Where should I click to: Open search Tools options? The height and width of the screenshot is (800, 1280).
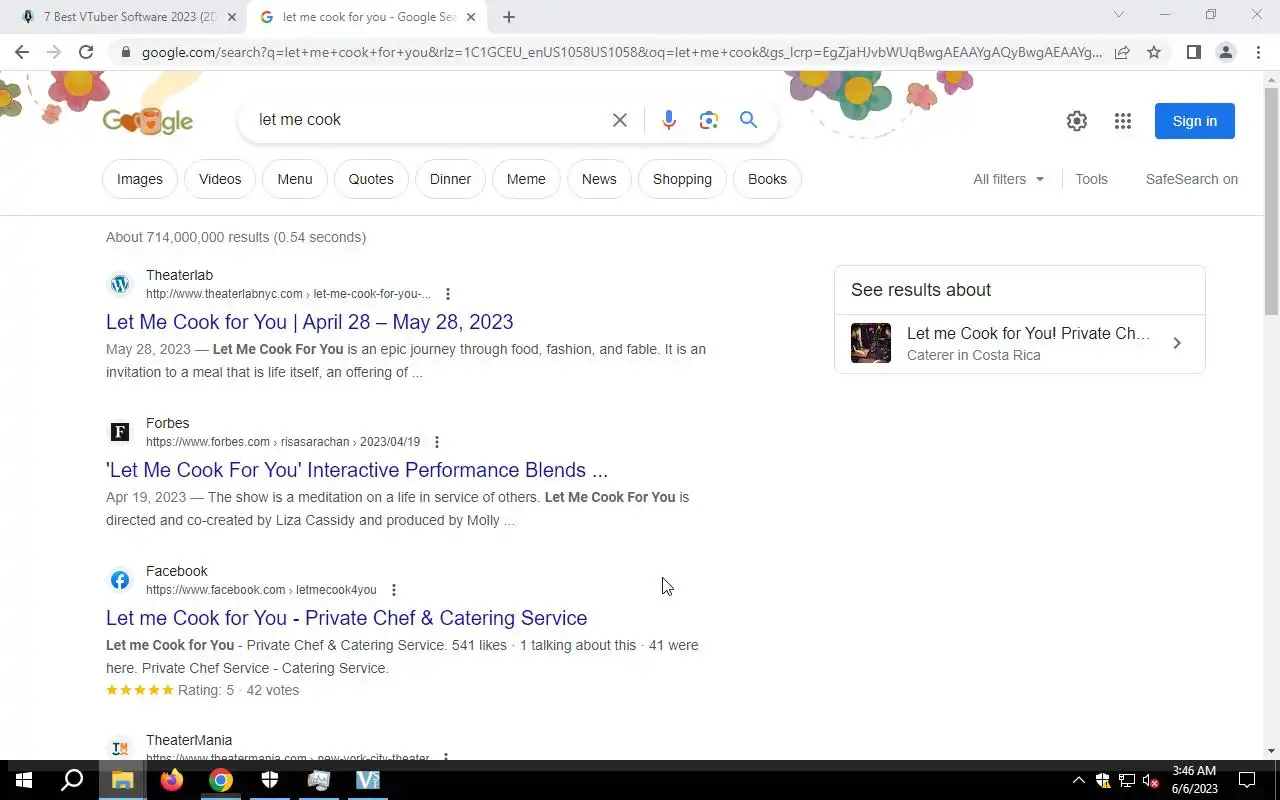click(1091, 179)
